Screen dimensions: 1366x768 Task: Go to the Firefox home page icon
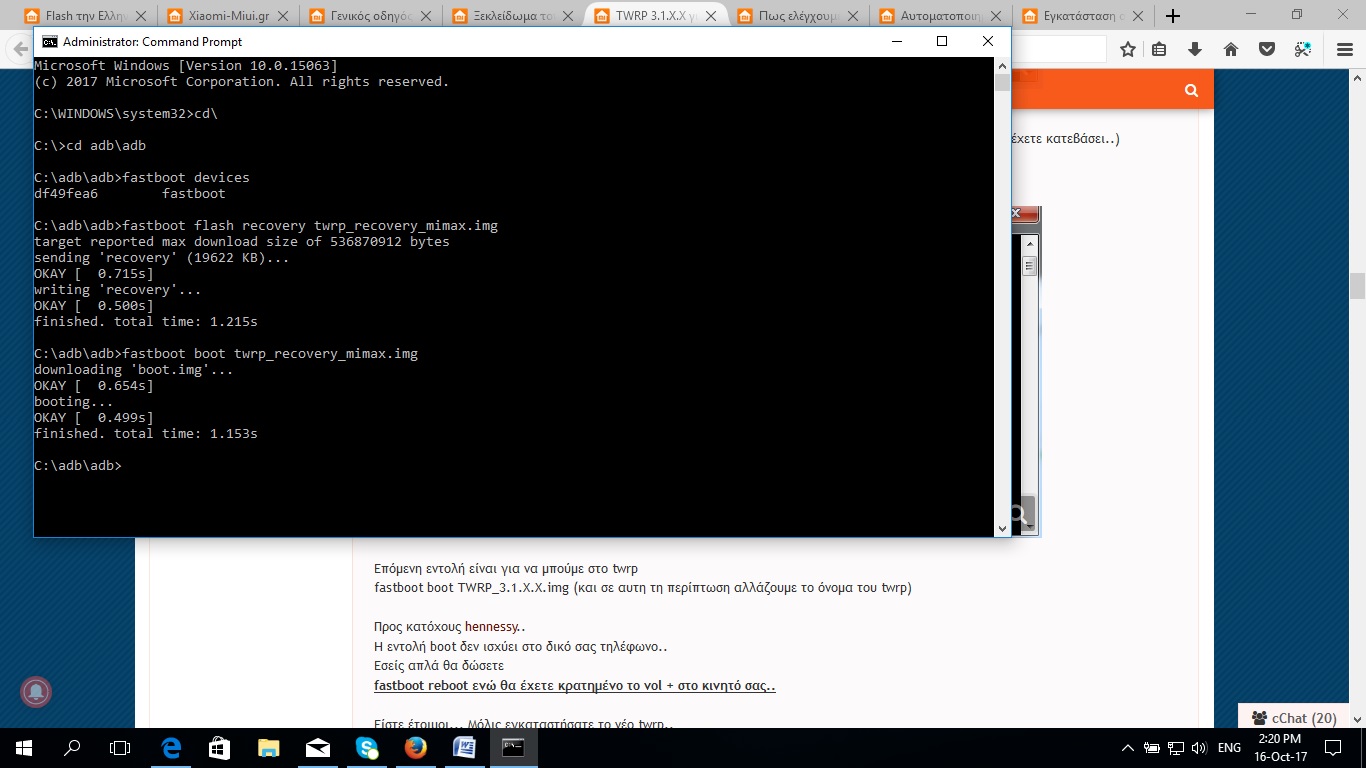1231,49
